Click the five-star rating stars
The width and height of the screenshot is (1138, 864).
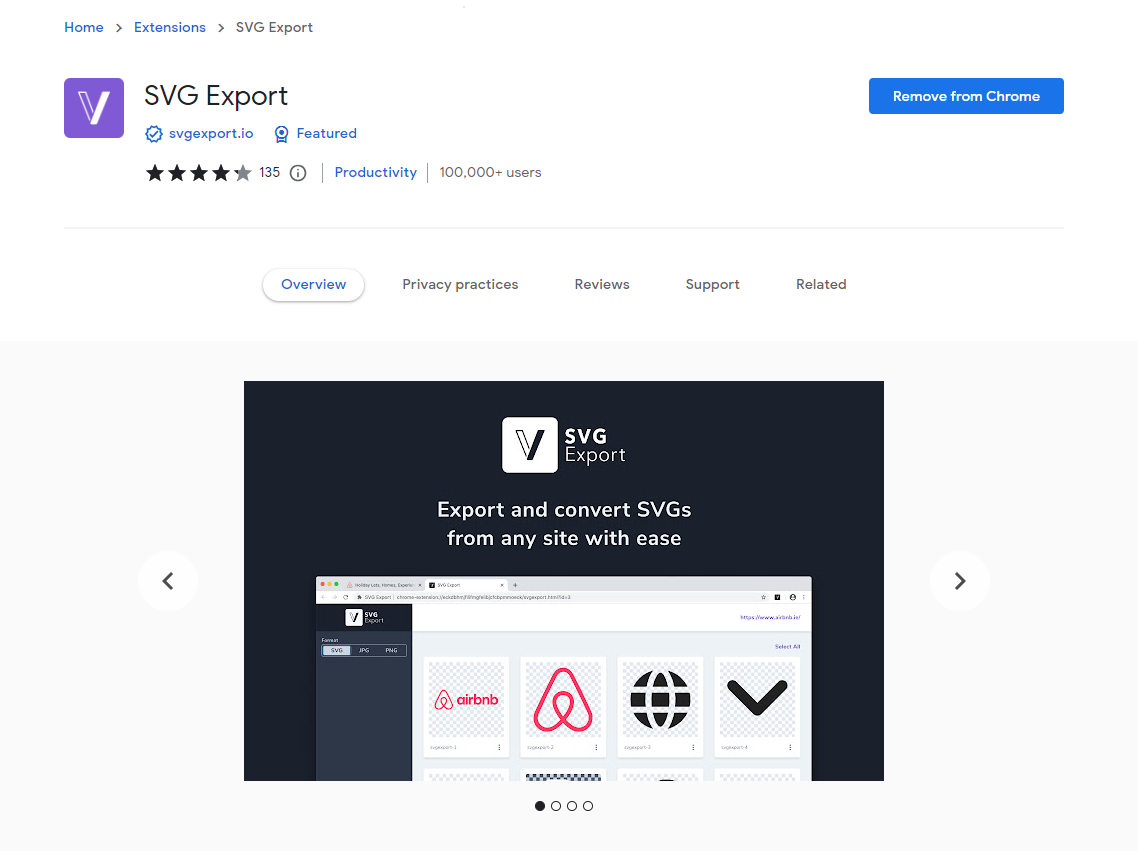coord(198,173)
